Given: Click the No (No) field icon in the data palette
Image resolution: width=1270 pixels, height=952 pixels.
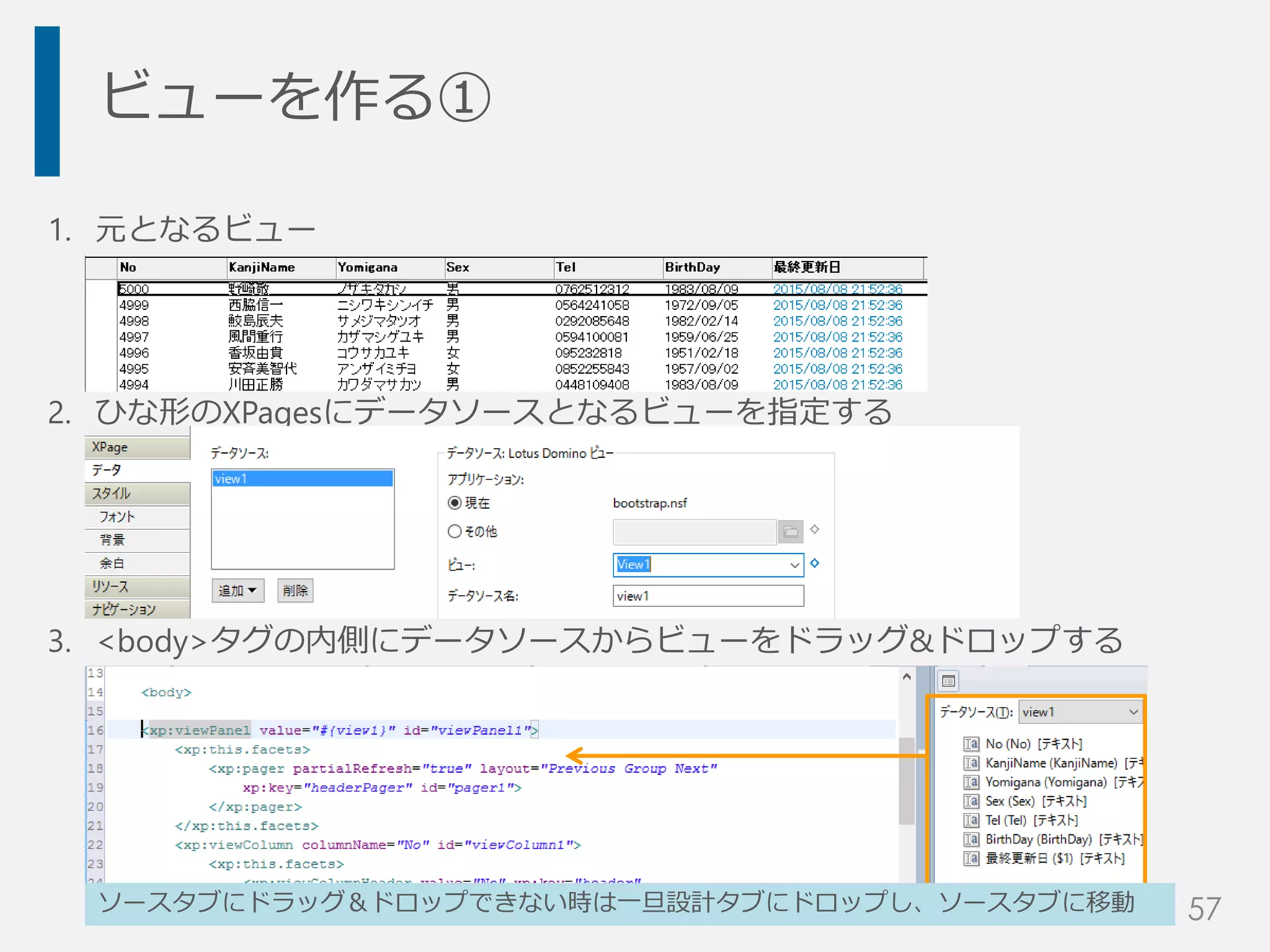Looking at the screenshot, I should [x=971, y=744].
